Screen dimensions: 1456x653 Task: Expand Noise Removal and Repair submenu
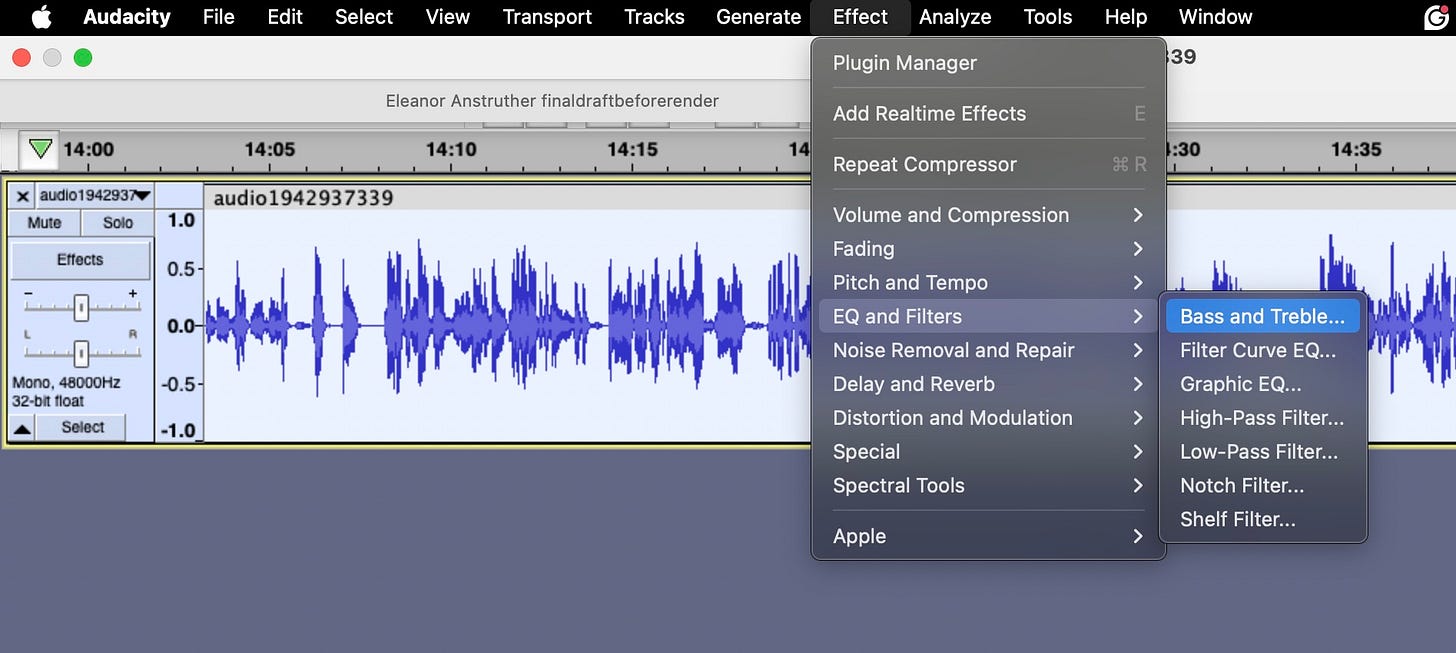(x=988, y=351)
